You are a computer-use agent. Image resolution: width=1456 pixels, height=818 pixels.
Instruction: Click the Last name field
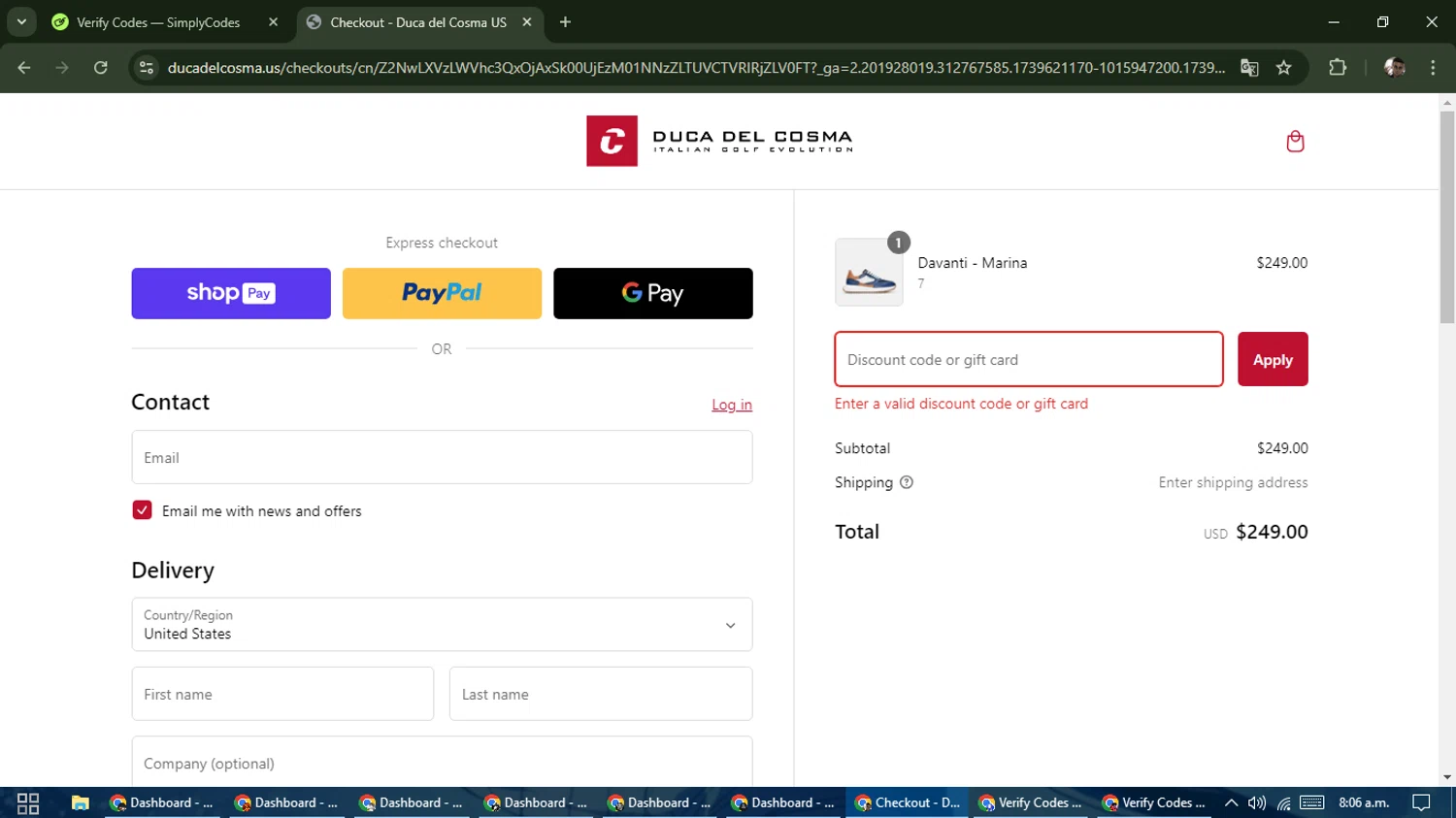pyautogui.click(x=601, y=694)
